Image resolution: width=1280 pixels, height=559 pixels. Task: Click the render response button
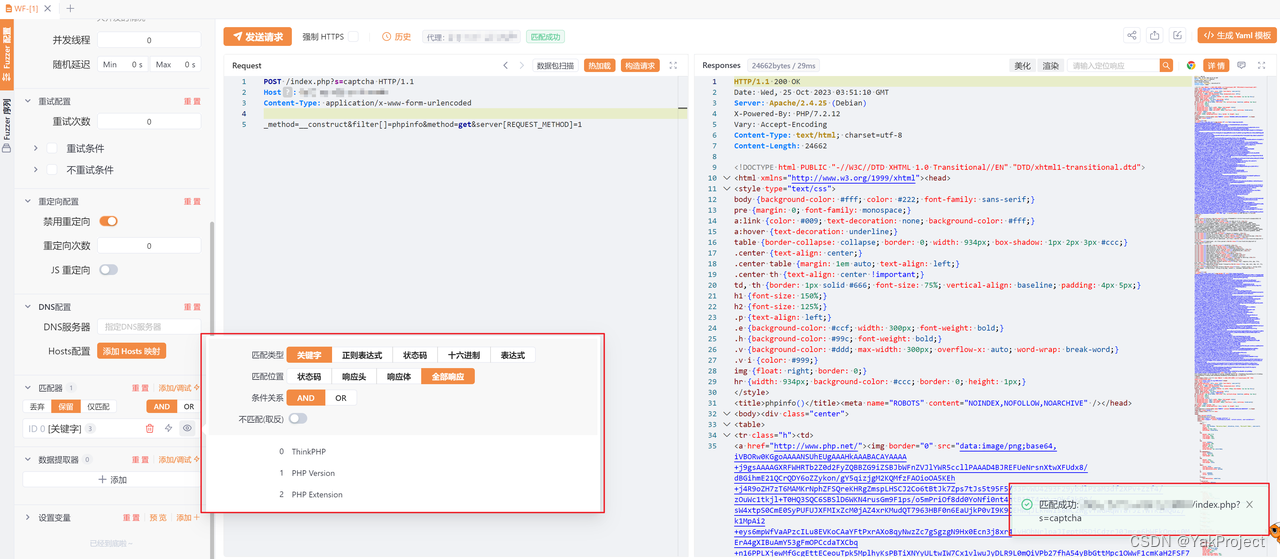1050,65
